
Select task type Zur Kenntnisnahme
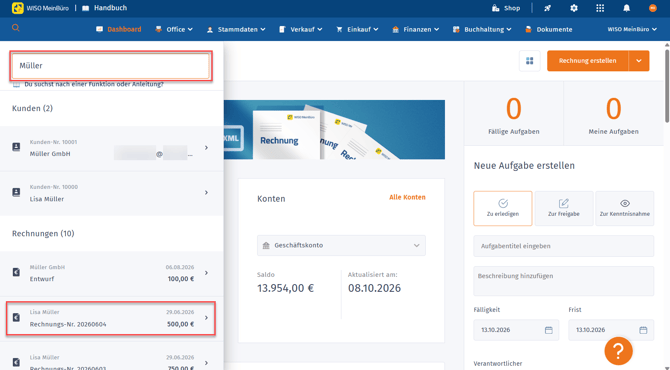coord(625,208)
